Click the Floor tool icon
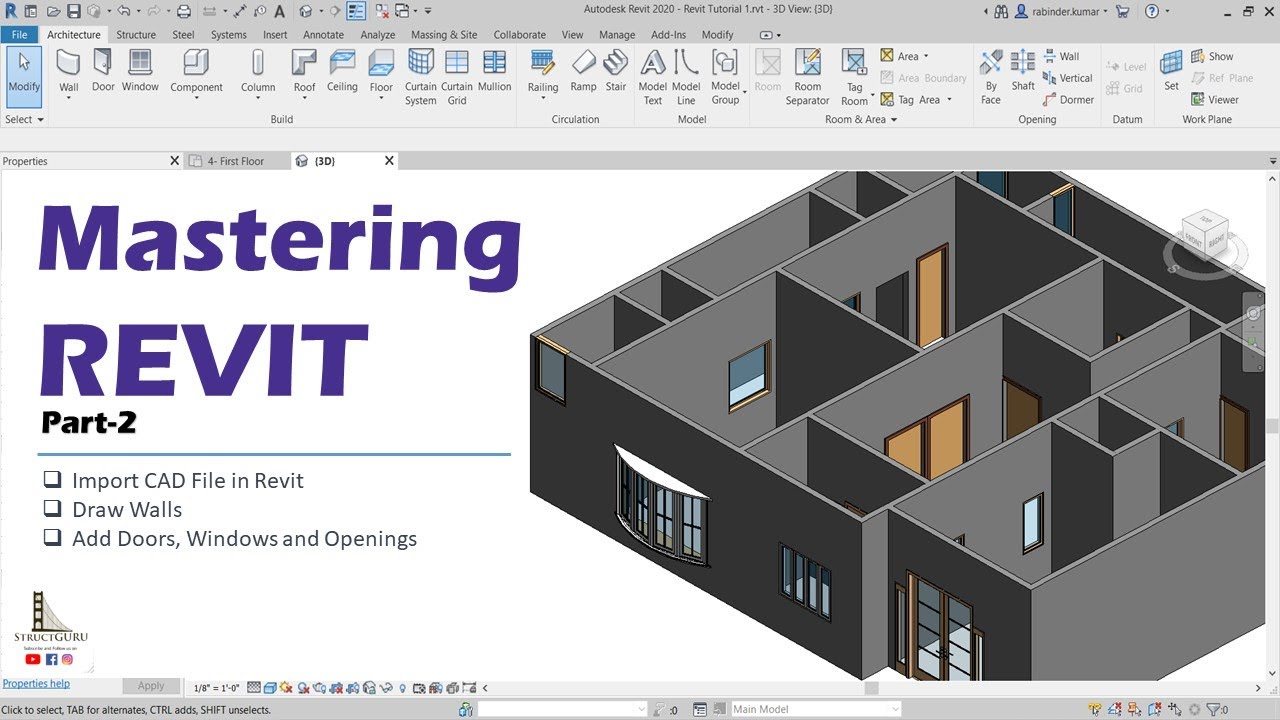 coord(381,63)
